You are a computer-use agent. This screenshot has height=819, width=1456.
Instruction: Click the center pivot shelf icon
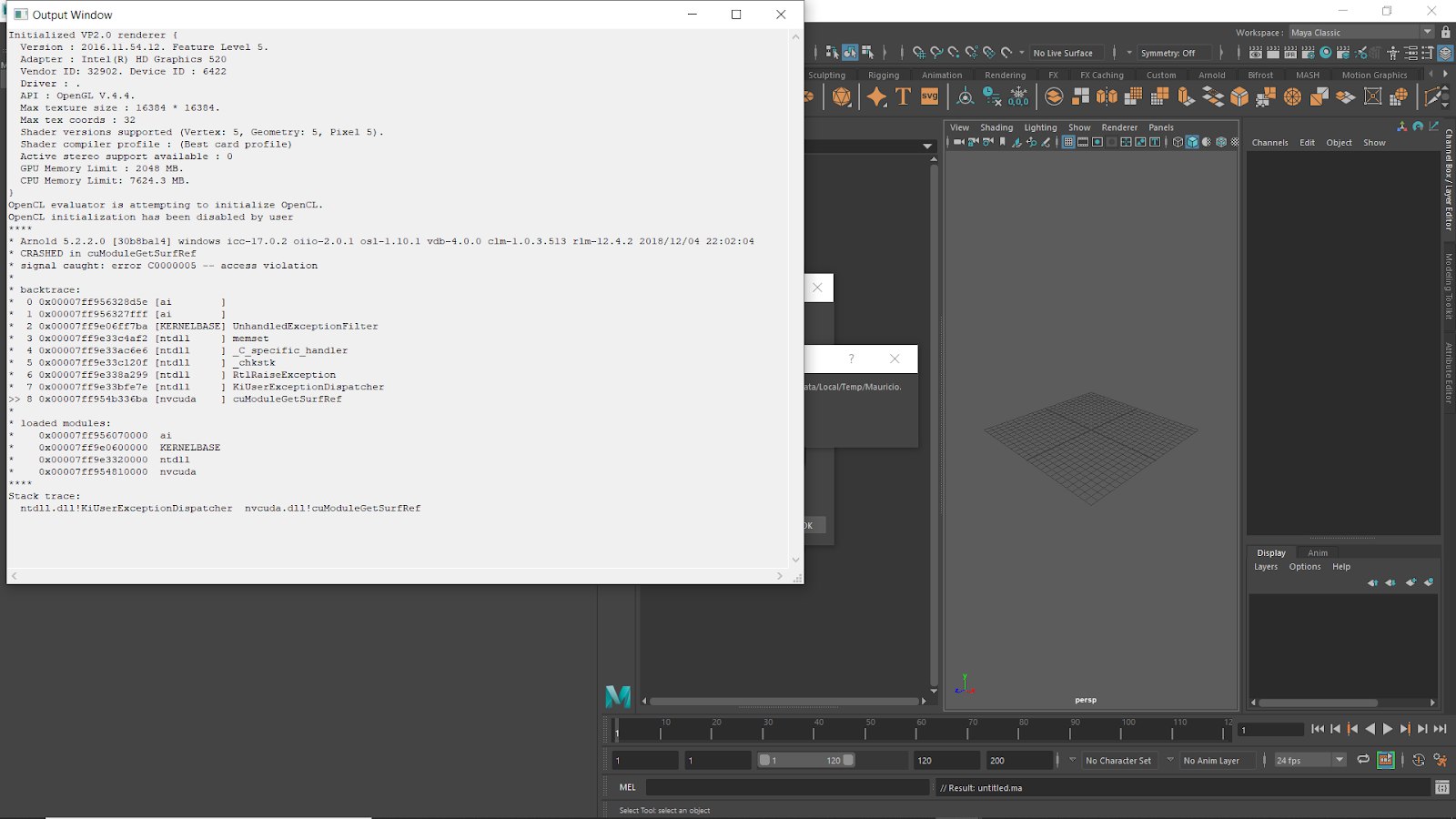coord(966,96)
